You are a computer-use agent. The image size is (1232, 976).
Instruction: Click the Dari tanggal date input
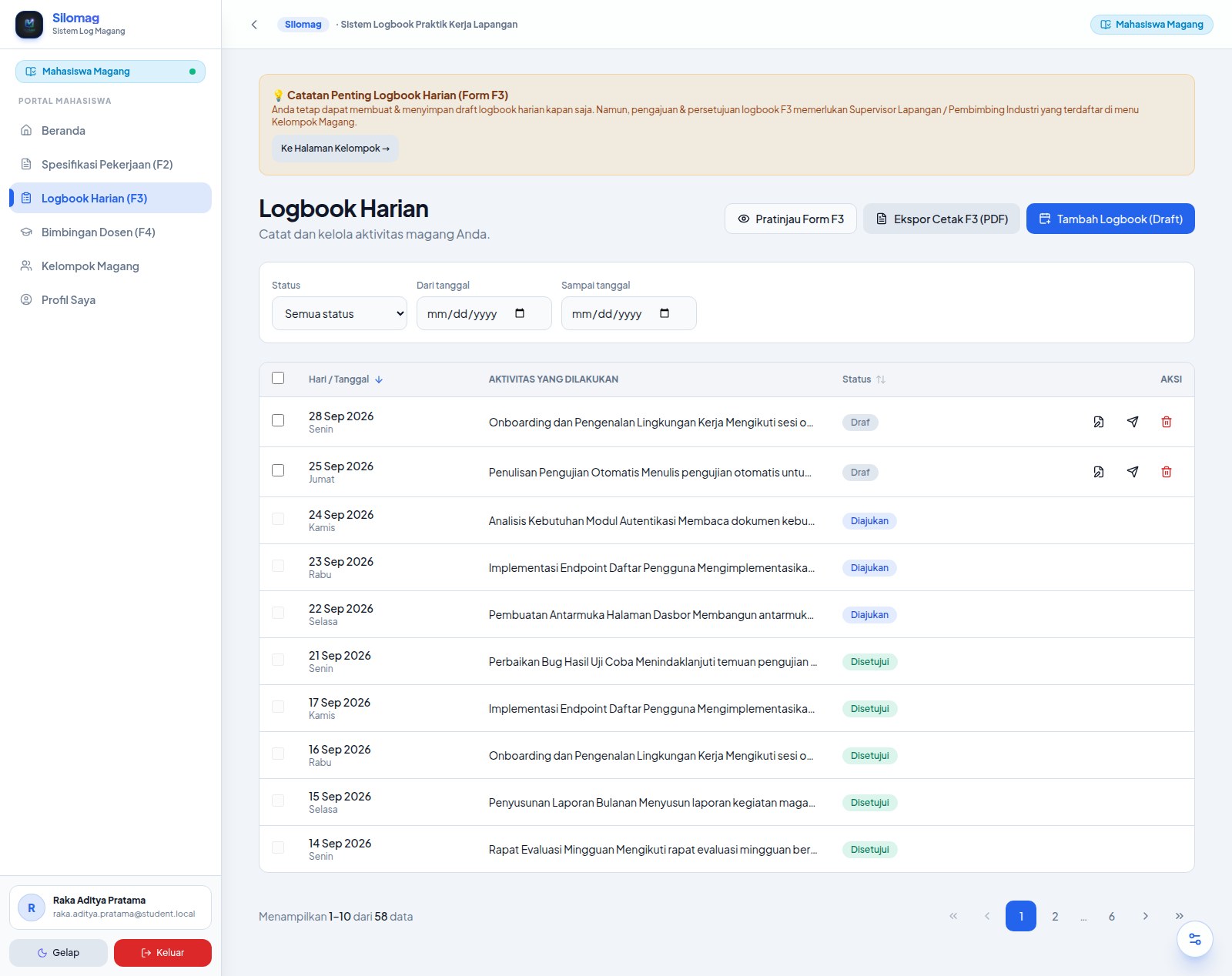[x=484, y=313]
